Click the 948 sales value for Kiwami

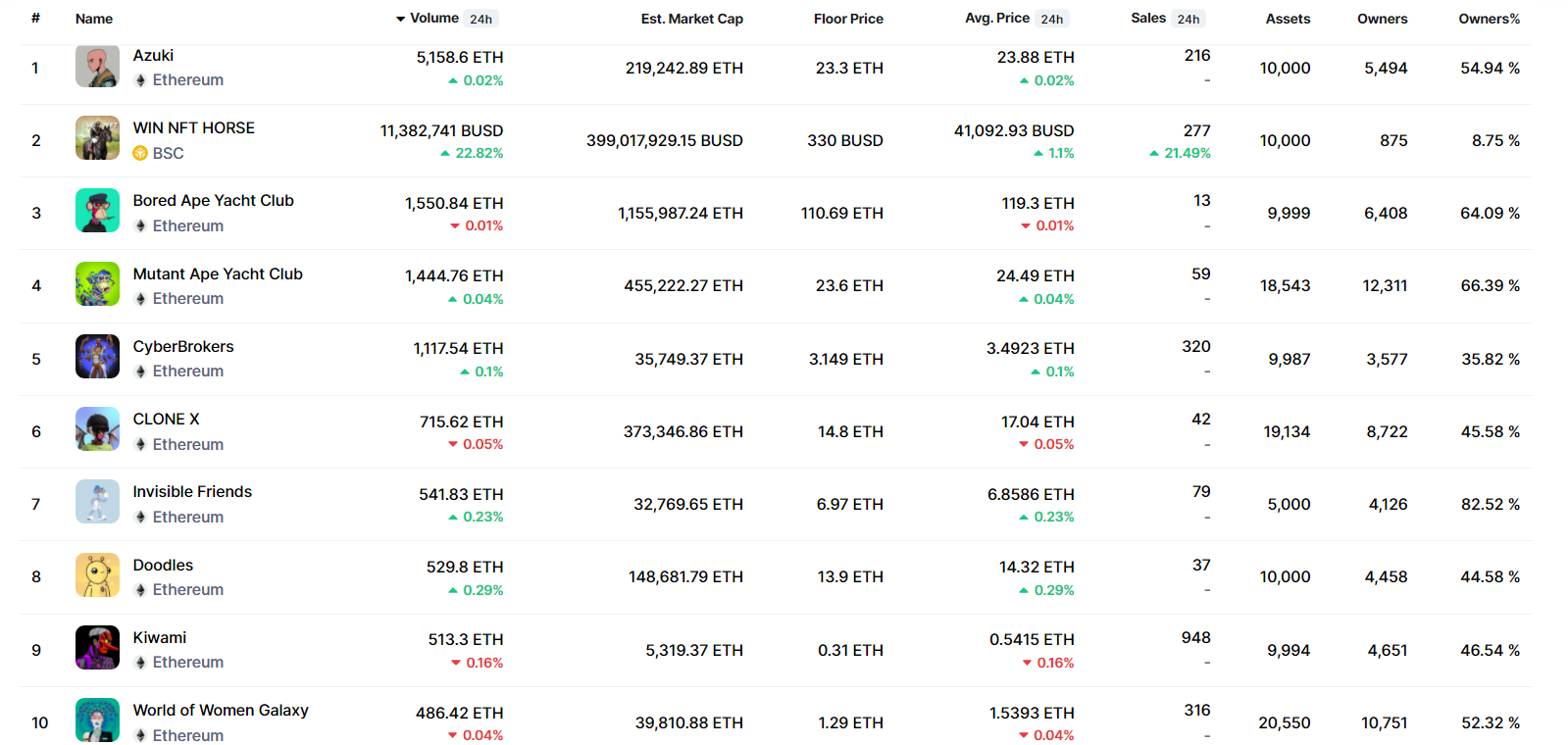(1196, 637)
